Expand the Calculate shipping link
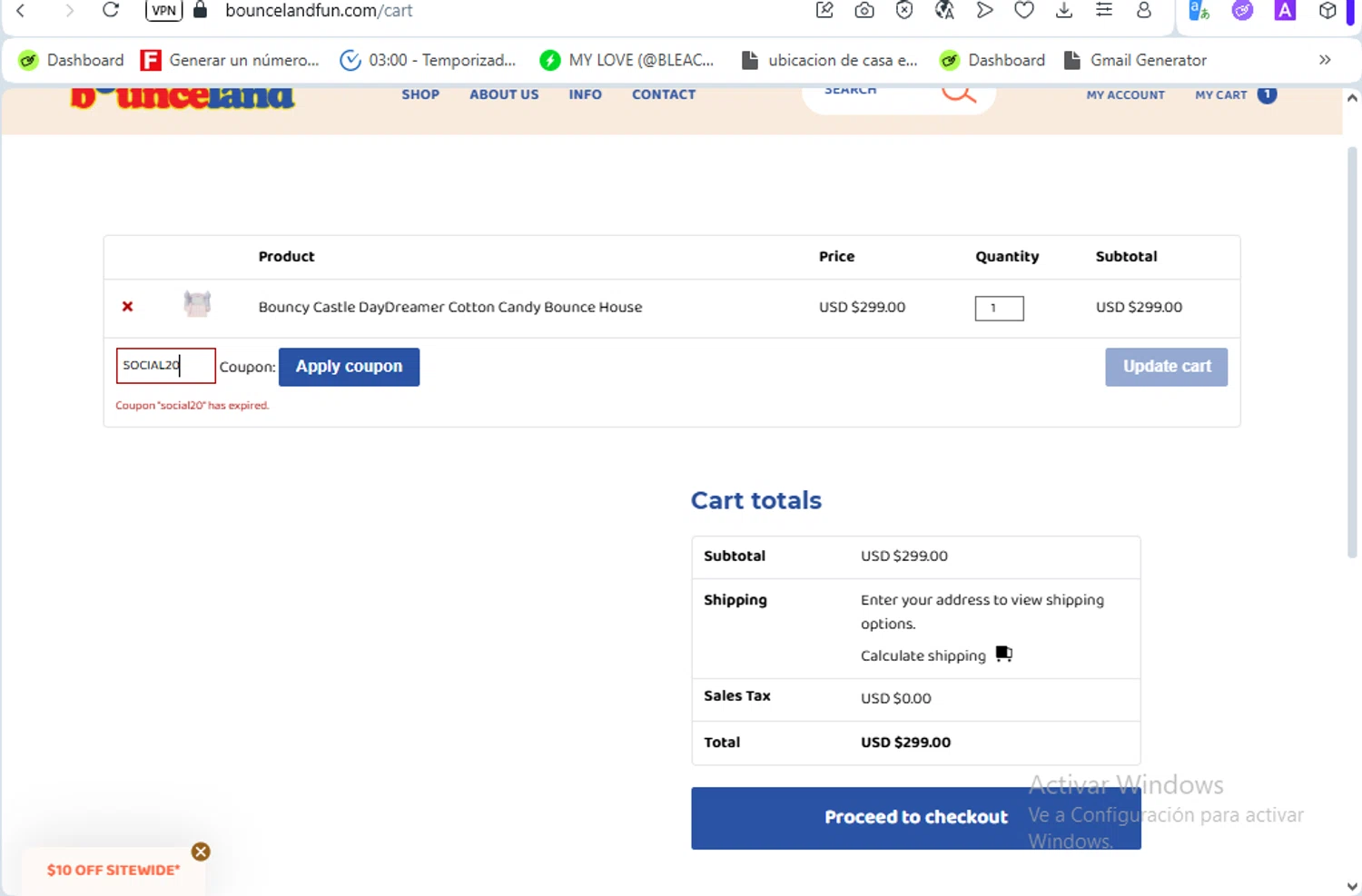1362x896 pixels. tap(923, 655)
